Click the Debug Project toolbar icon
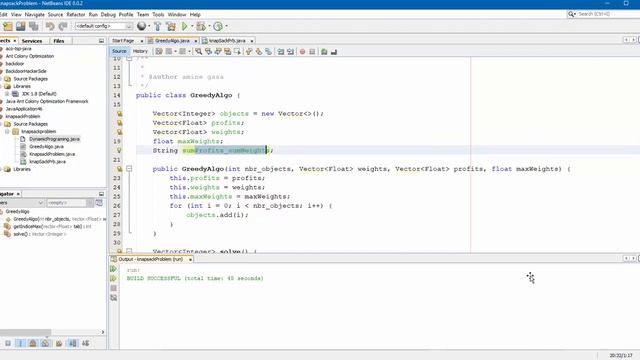 tap(200, 27)
